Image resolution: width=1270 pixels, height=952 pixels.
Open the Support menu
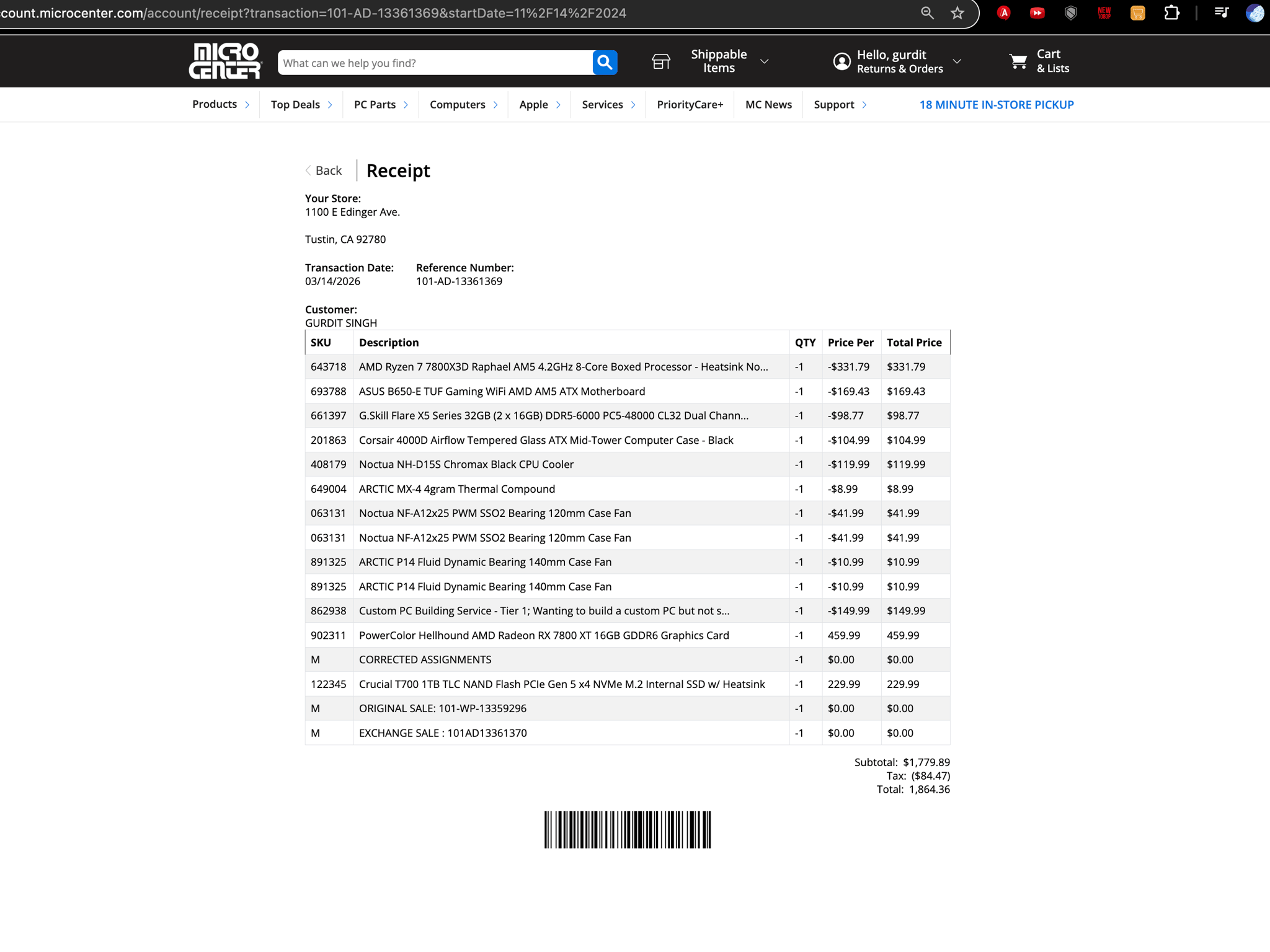tap(833, 105)
